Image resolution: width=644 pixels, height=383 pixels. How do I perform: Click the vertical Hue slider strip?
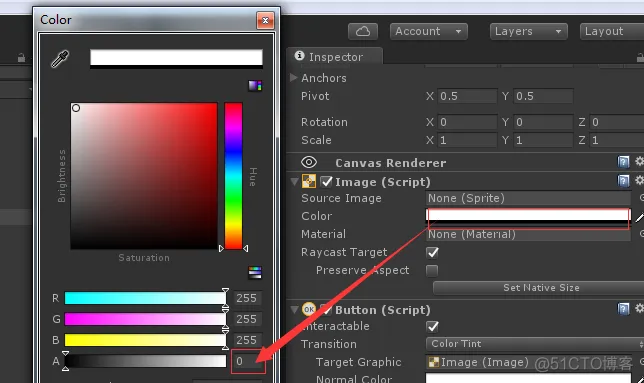coord(233,176)
